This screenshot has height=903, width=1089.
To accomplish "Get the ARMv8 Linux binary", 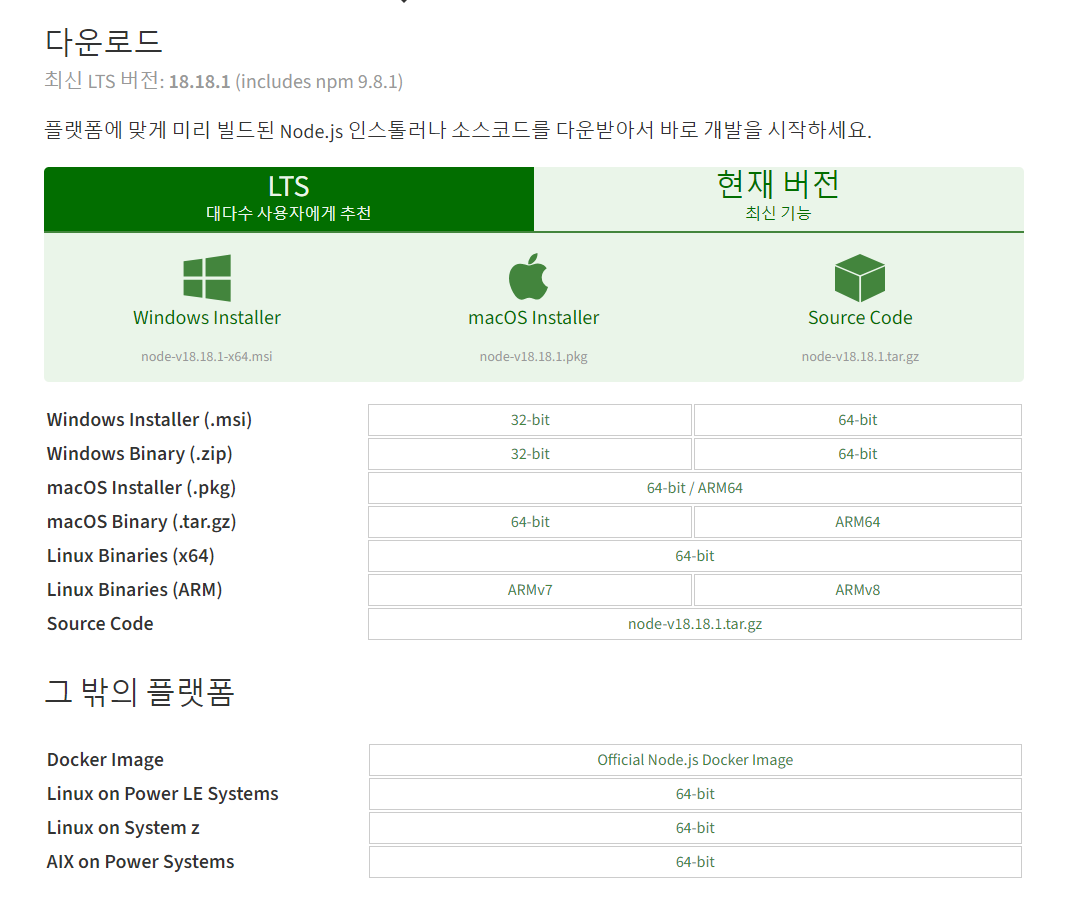I will 857,589.
